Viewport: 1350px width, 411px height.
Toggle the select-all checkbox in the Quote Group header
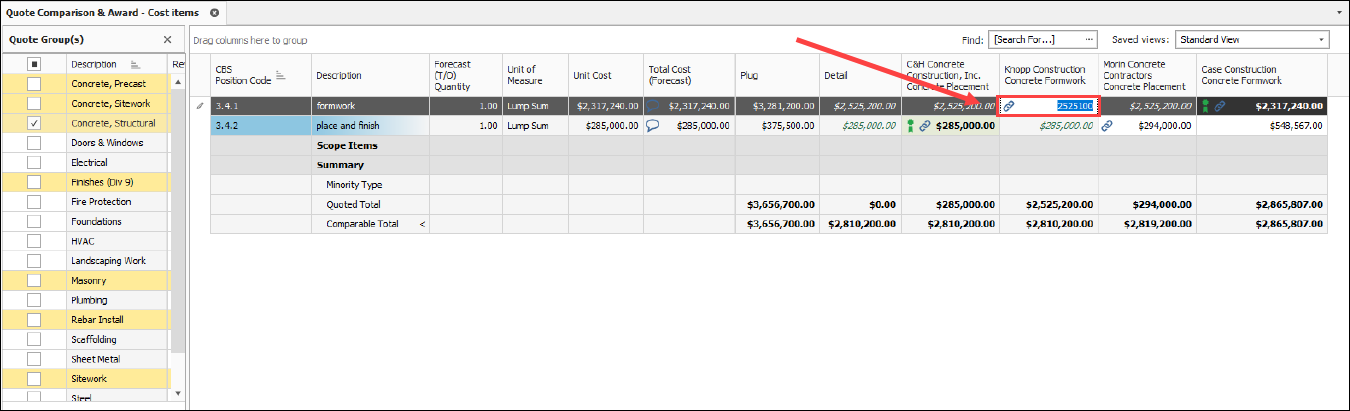click(34, 64)
